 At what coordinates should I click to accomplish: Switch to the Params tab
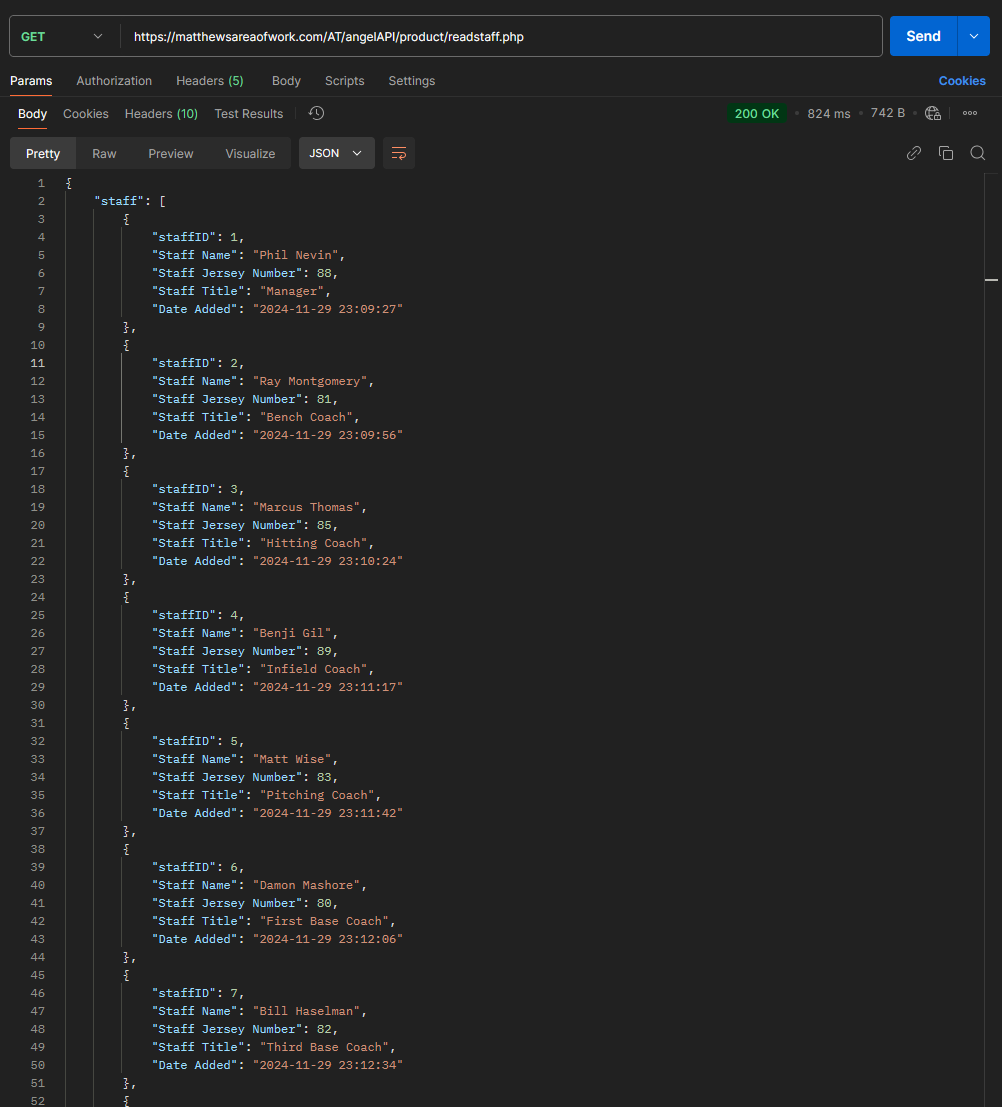pos(31,80)
